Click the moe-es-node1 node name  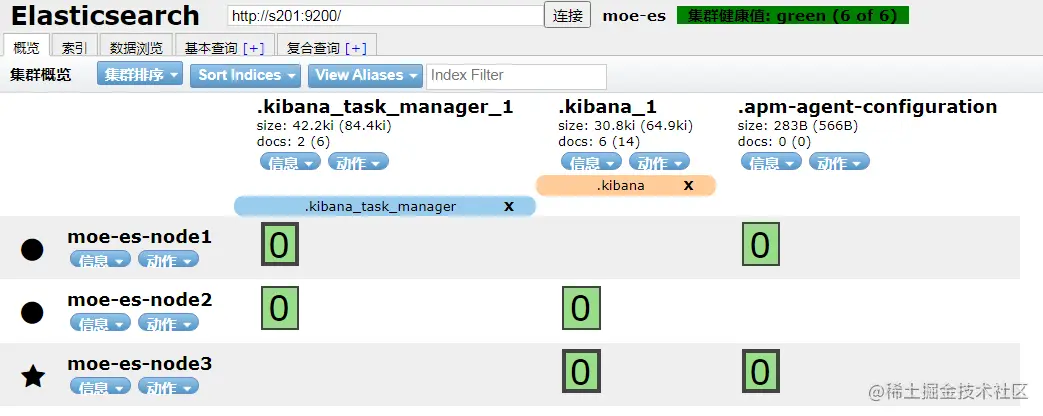click(x=140, y=237)
